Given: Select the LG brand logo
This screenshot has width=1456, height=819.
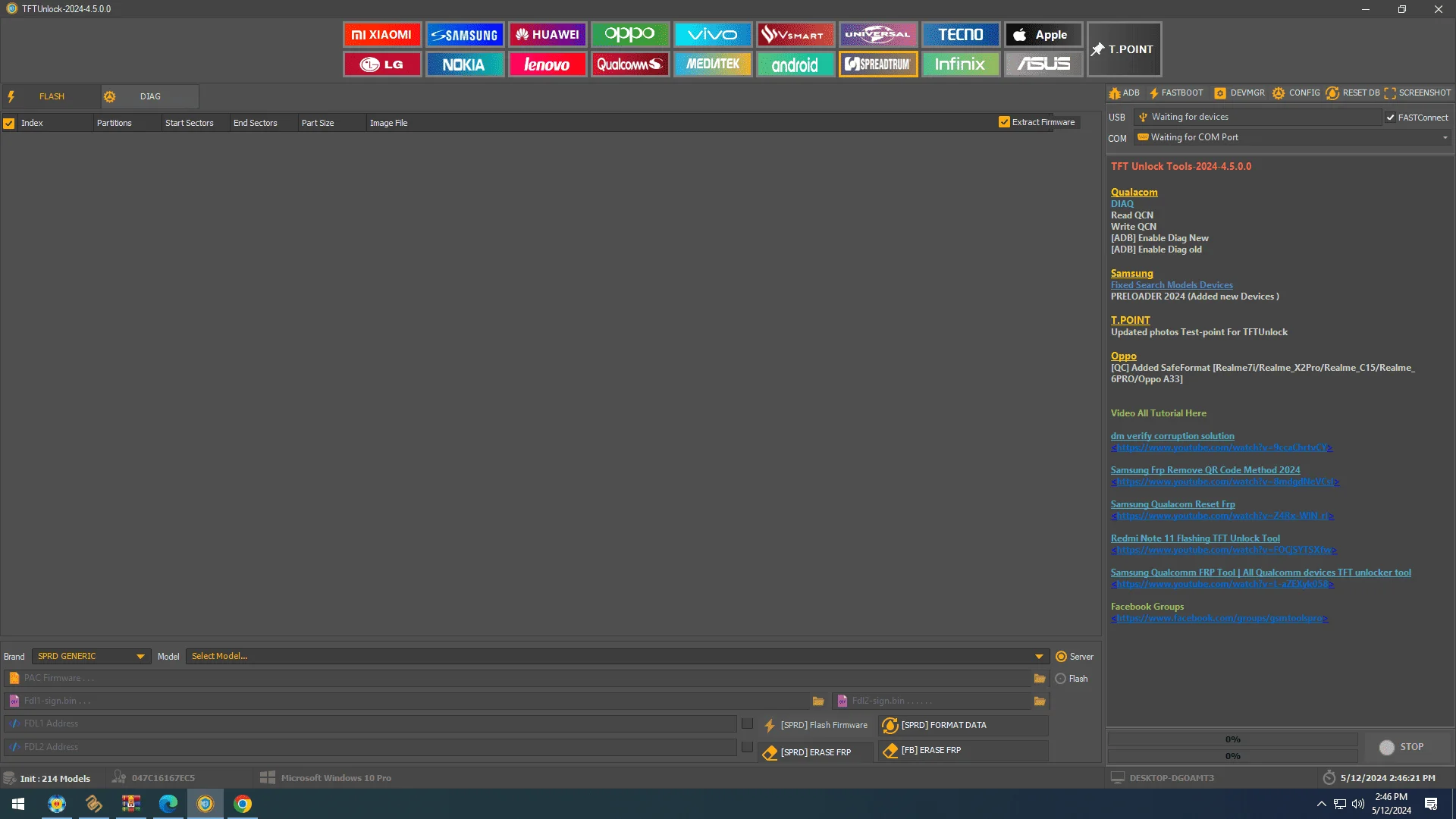Looking at the screenshot, I should [x=382, y=64].
